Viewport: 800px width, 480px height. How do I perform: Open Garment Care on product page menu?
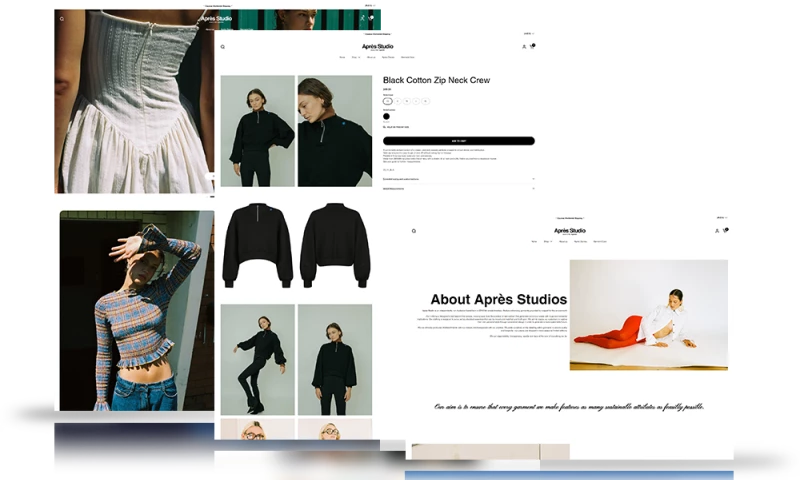(x=408, y=57)
